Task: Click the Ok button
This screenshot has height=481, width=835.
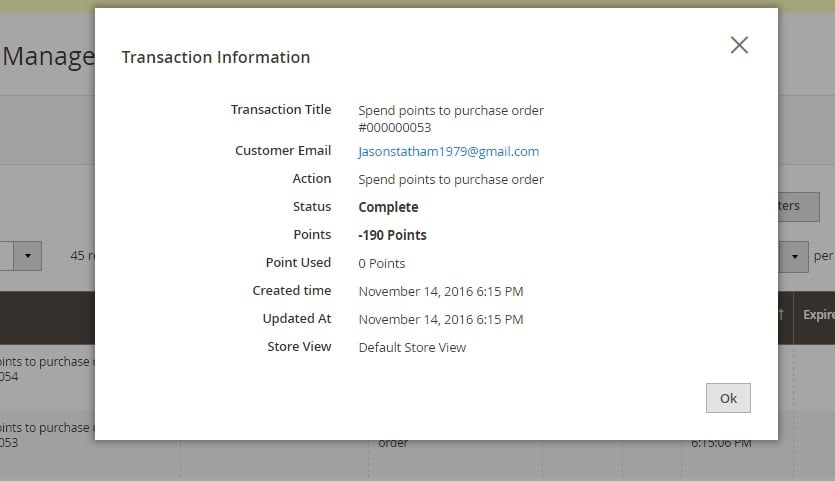Action: tap(728, 398)
